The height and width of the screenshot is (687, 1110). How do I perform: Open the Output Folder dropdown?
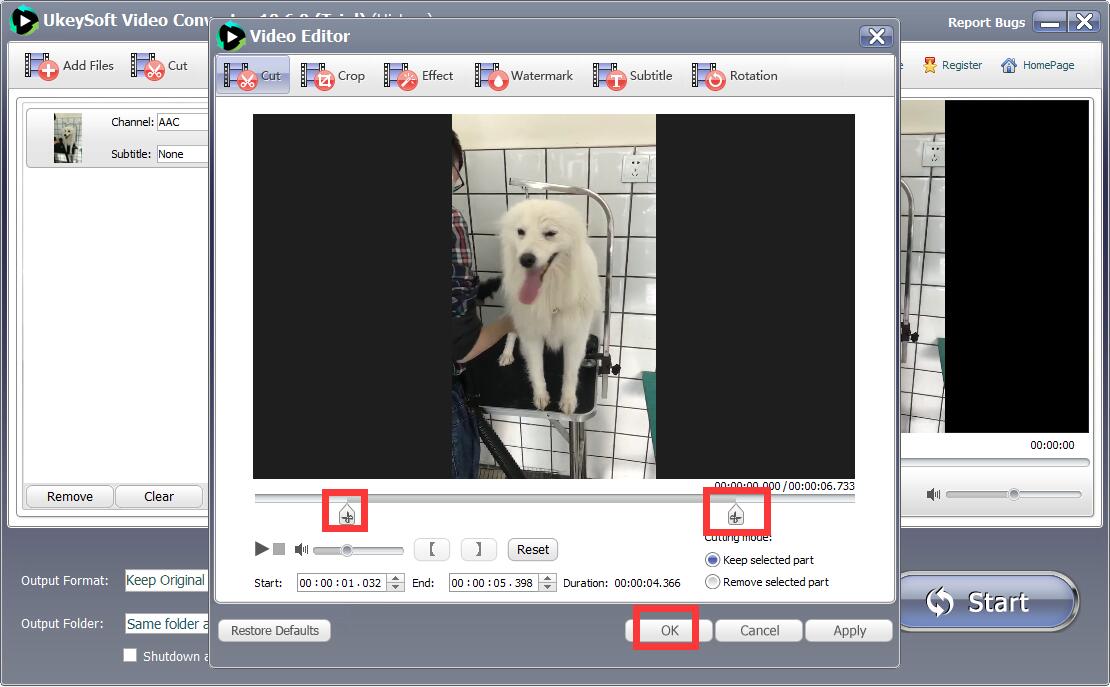click(167, 623)
